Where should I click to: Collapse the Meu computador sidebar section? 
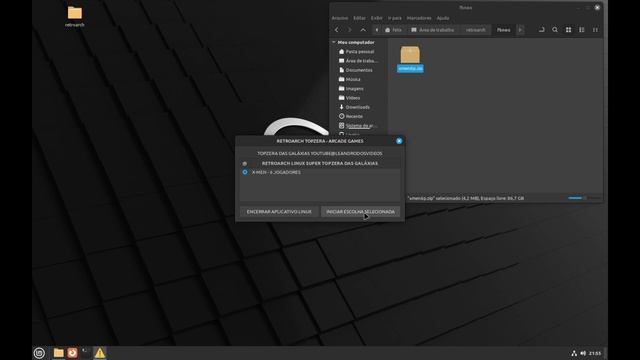click(334, 42)
